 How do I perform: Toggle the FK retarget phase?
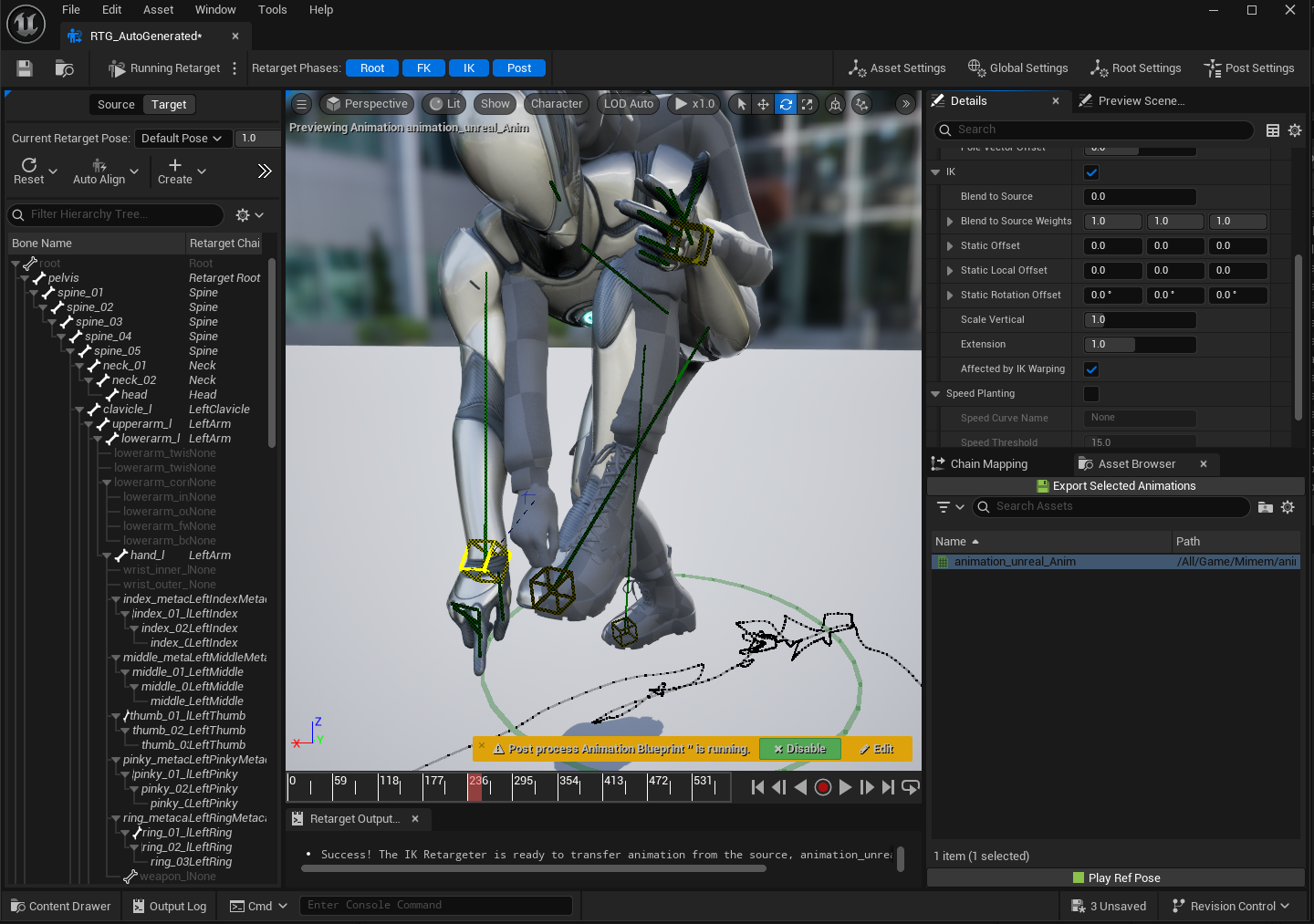(x=423, y=68)
